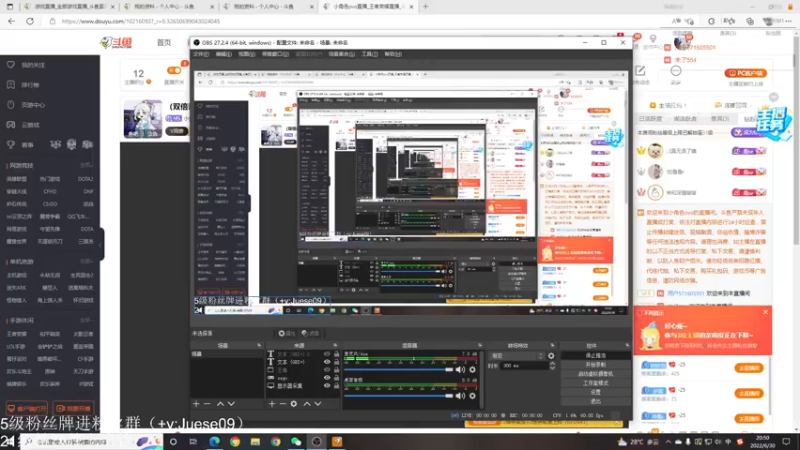800x450 pixels.
Task: Pop out Scenes dock using its header icon
Action: 259,345
